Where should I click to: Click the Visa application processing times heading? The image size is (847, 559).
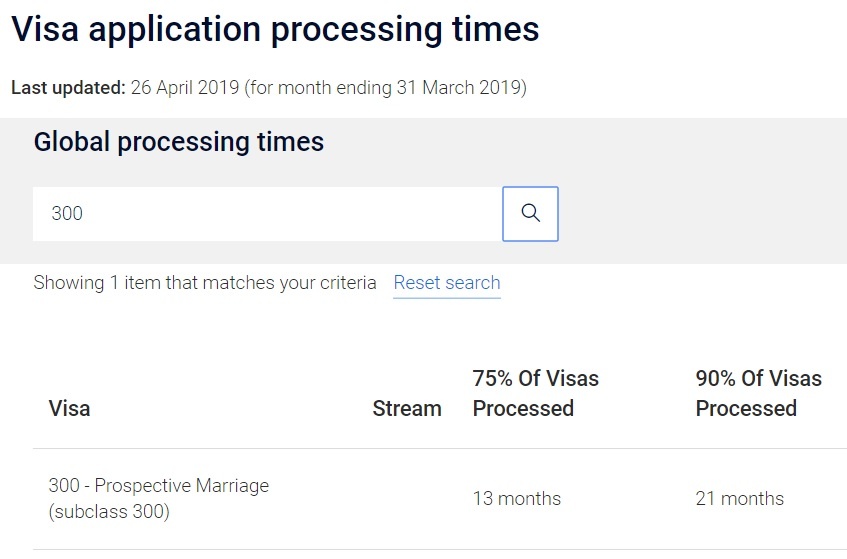coord(275,29)
